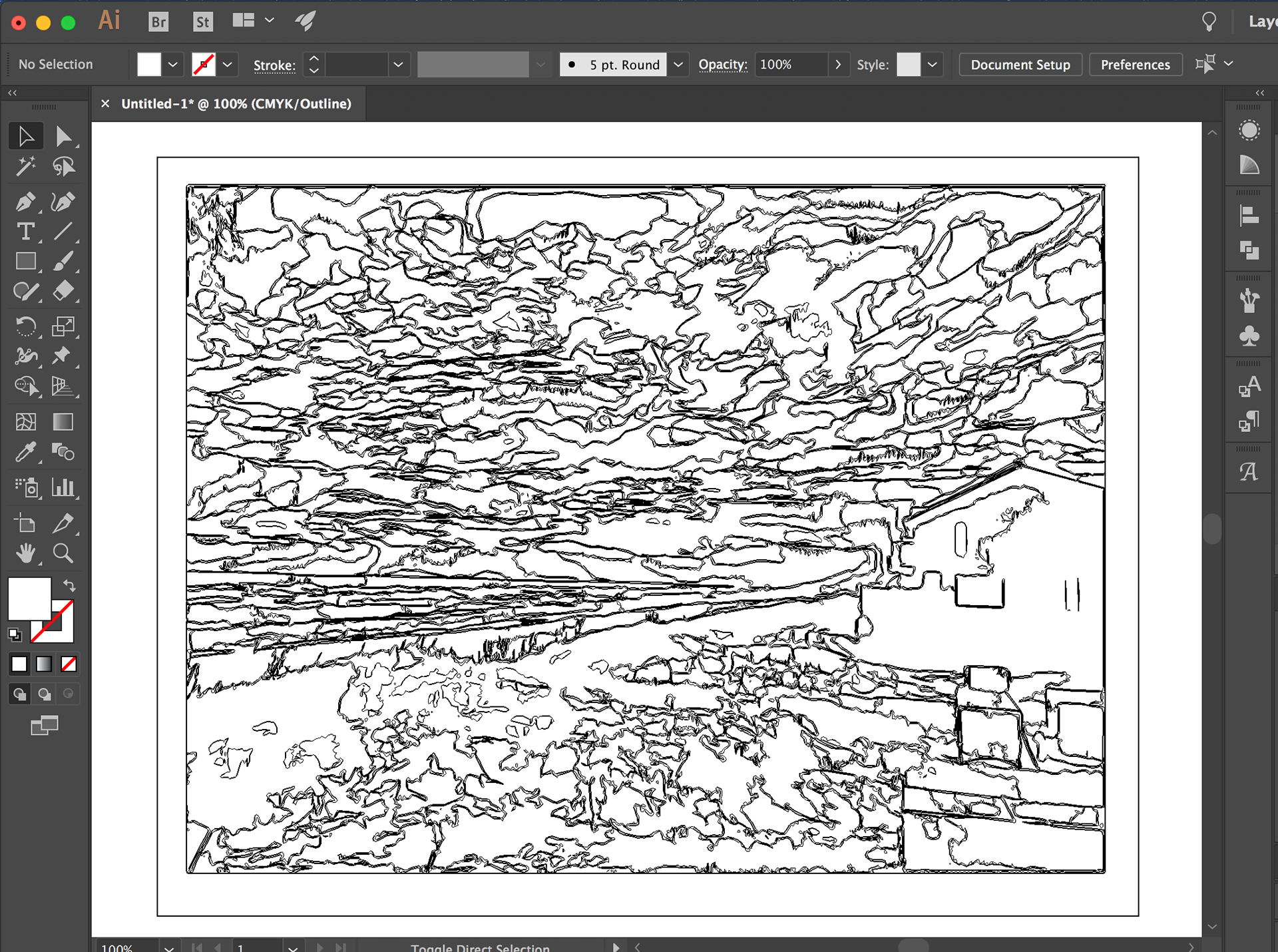This screenshot has width=1278, height=952.
Task: Select the Hand tool
Action: pos(25,553)
